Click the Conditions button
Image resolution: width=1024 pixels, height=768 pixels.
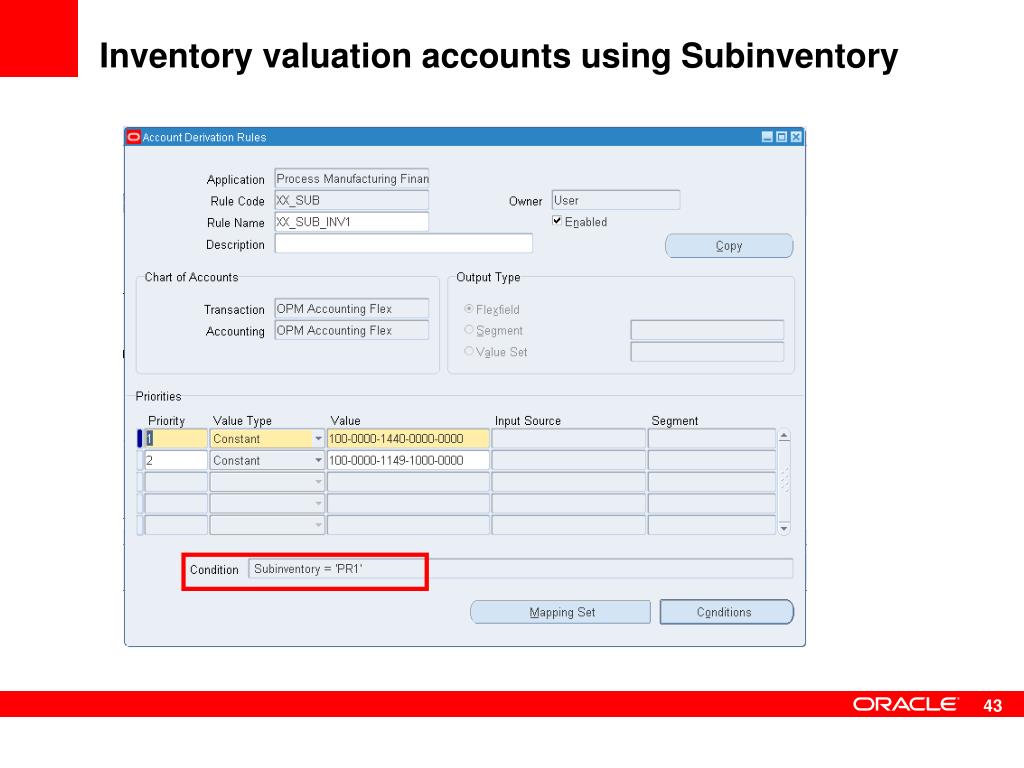727,612
